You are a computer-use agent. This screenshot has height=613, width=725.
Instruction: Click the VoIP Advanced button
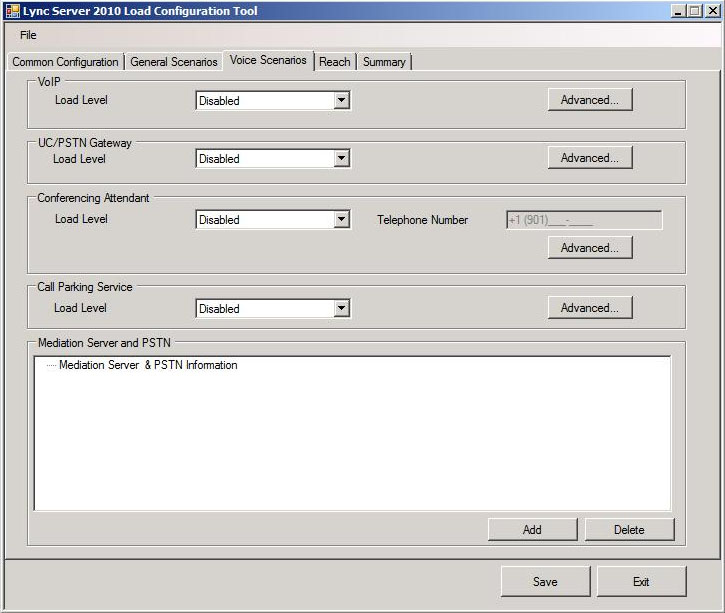click(x=590, y=100)
